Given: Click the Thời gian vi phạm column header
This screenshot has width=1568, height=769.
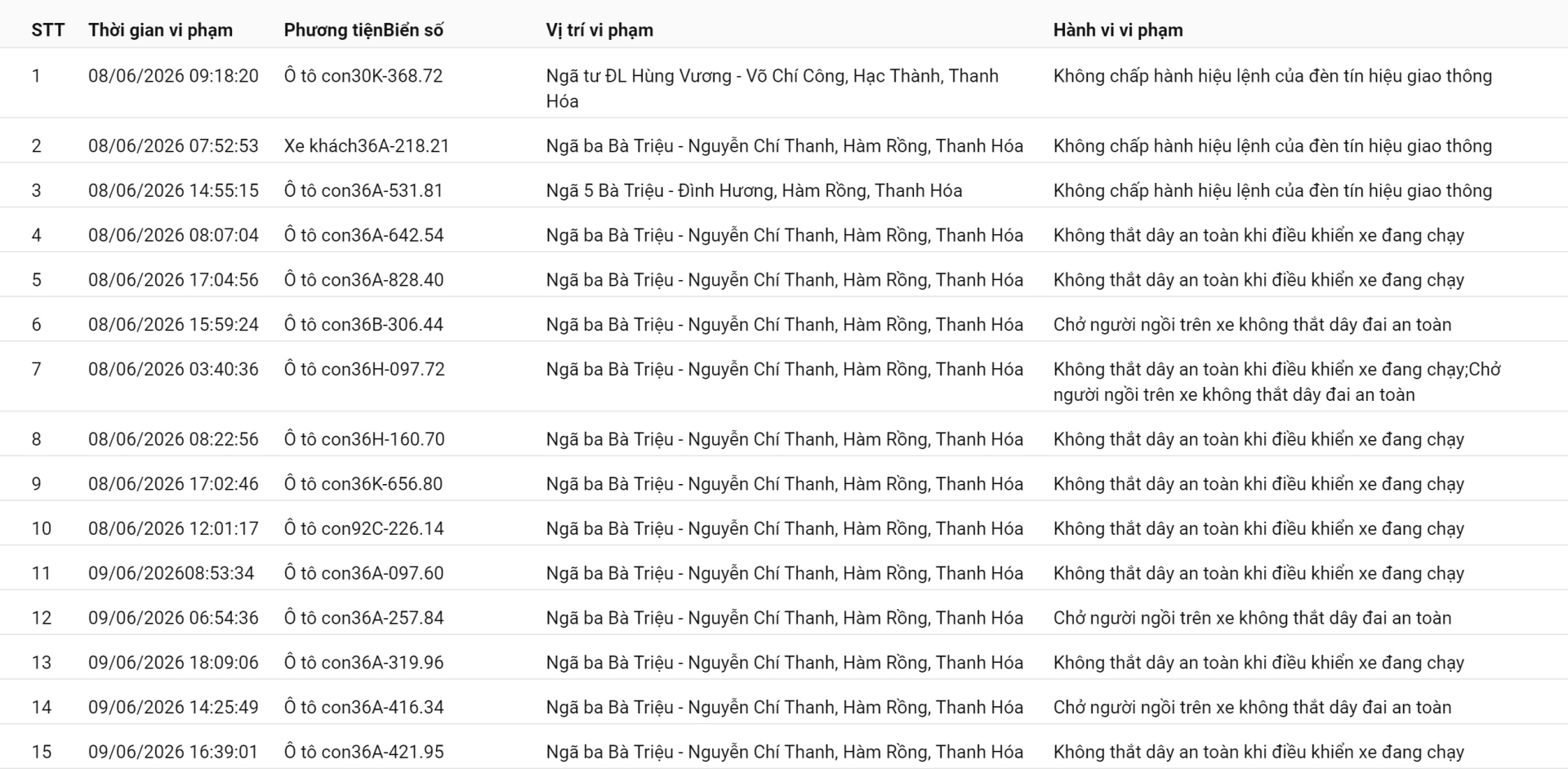Looking at the screenshot, I should tap(160, 30).
